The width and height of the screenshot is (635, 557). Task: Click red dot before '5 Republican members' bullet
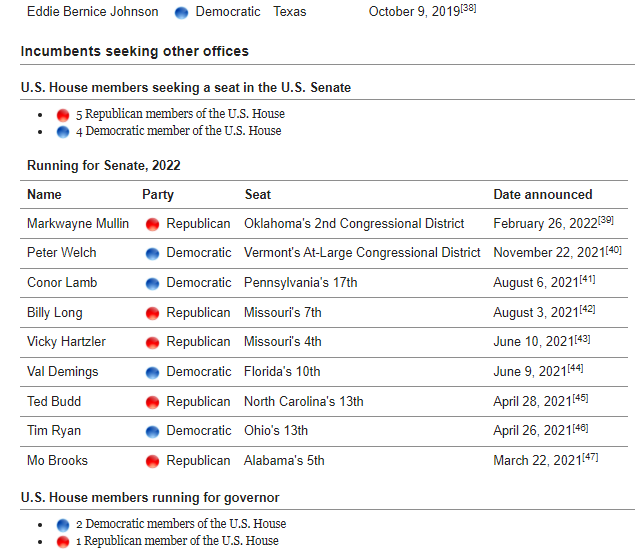pos(63,115)
